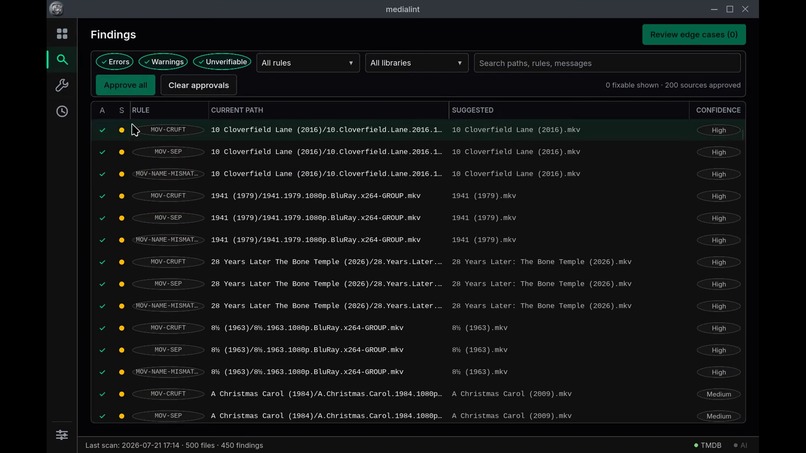Toggle approval check on 1941 MOV-CRUFT row

[102, 196]
